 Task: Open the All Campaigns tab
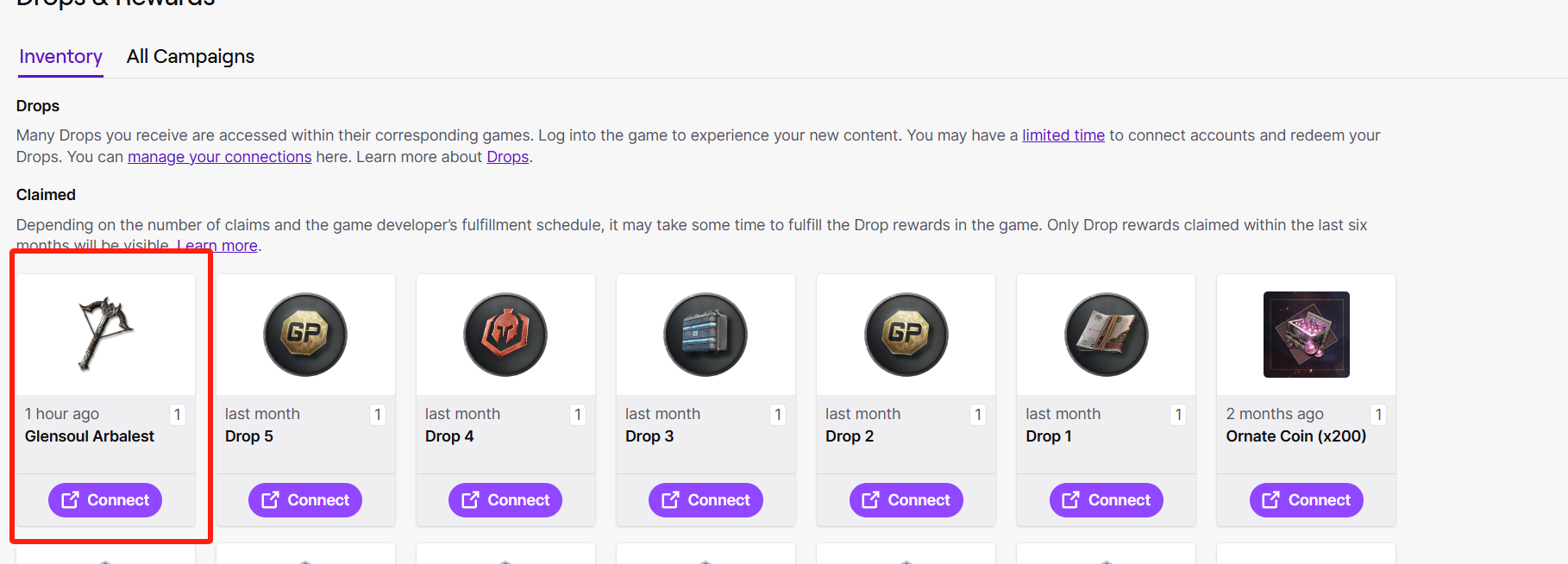191,57
